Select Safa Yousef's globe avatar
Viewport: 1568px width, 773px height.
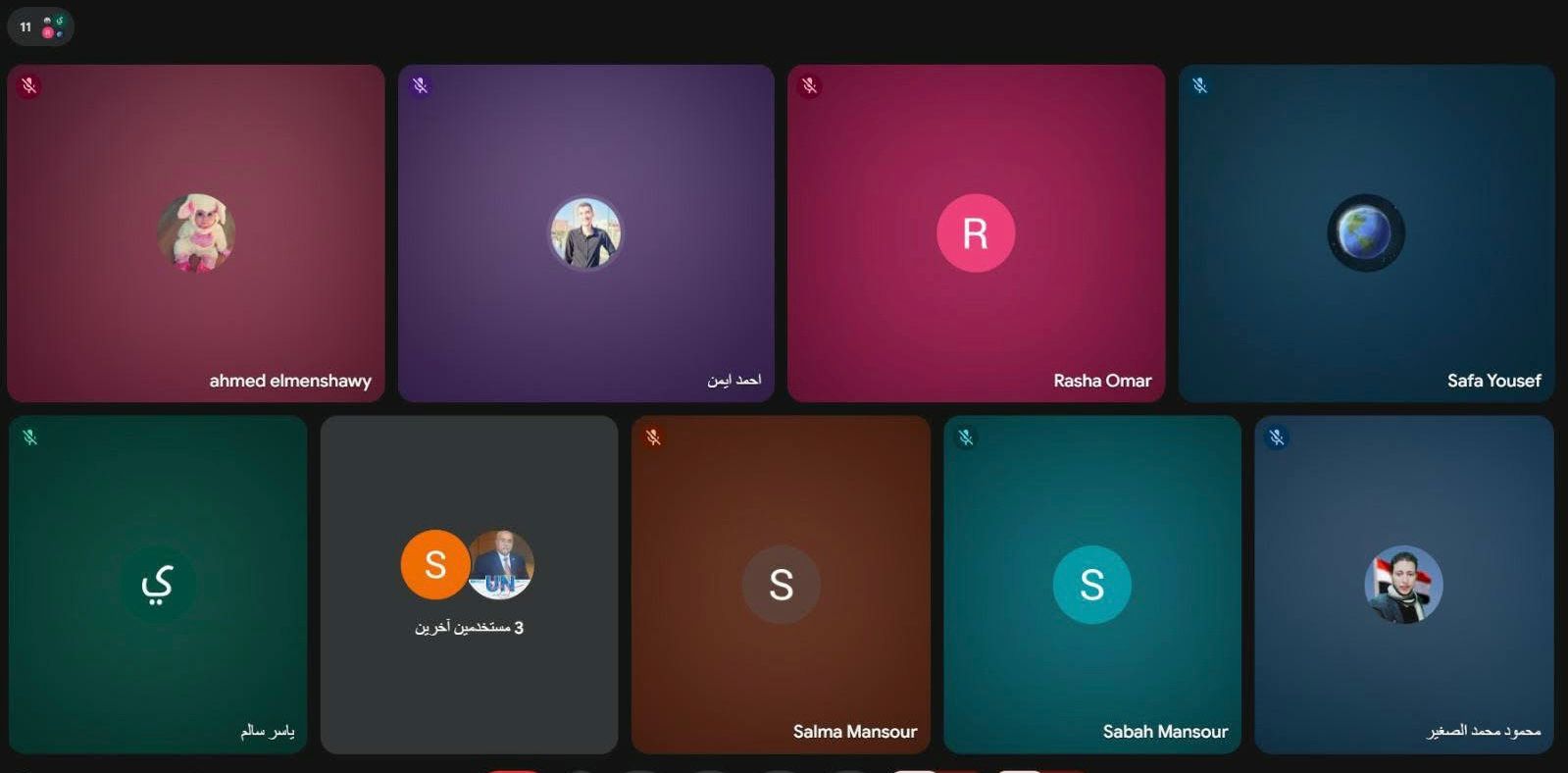pos(1366,233)
